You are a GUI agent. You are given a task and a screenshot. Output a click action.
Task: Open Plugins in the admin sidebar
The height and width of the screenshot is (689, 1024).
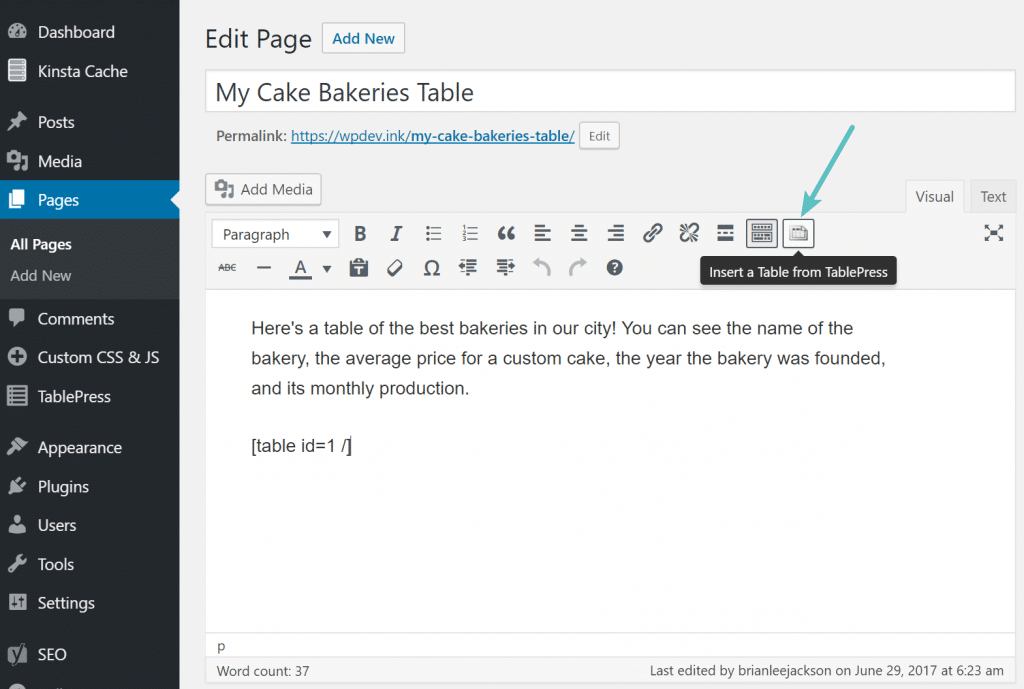[63, 486]
